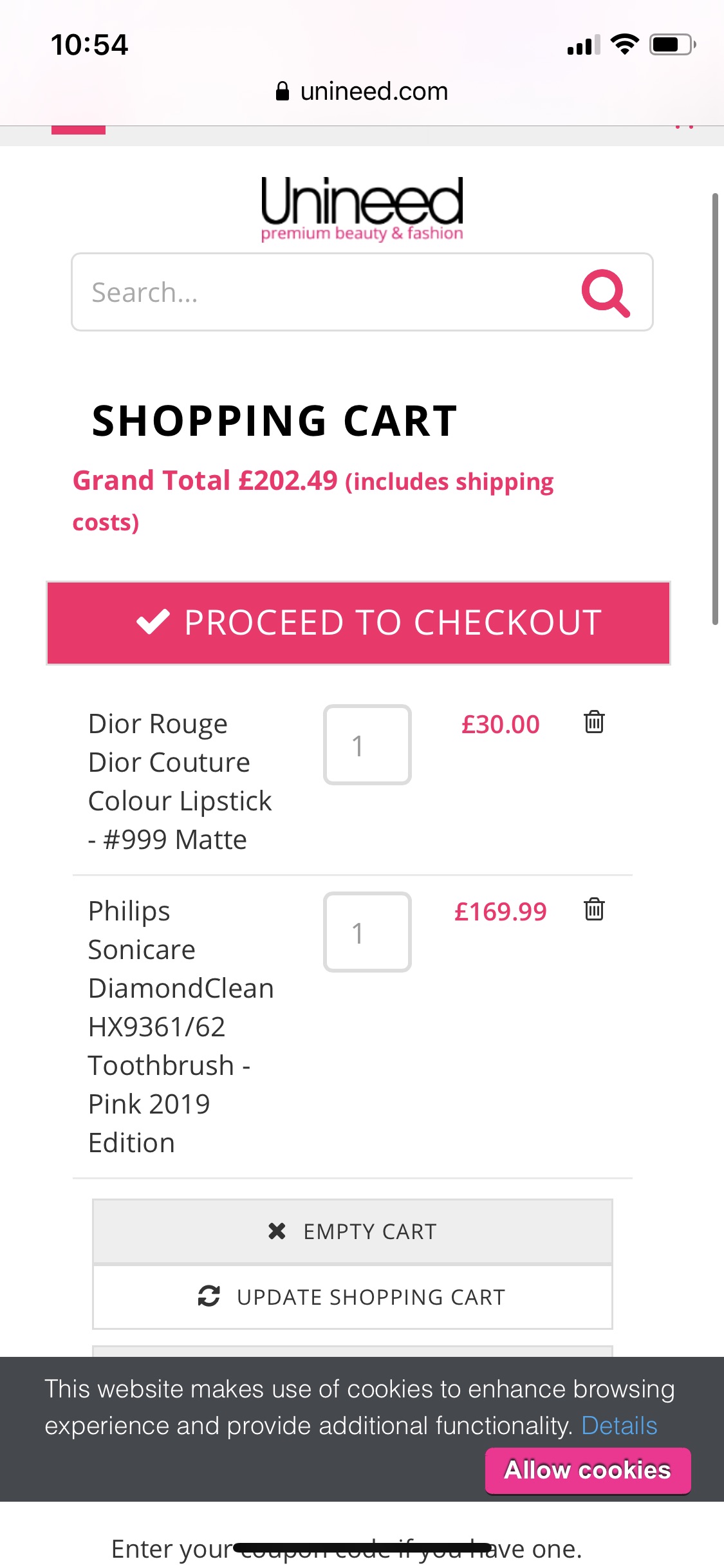Remove Philips toothbrush using trash icon
This screenshot has width=724, height=1568.
(594, 909)
